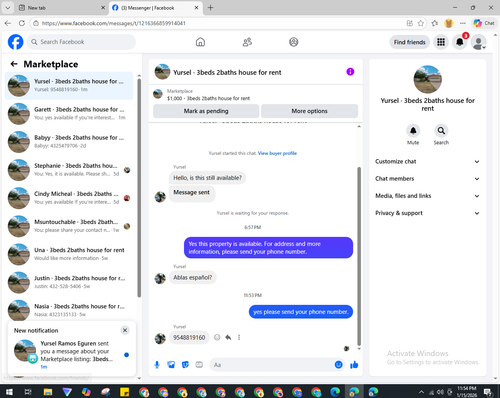Select the Messenger | Facebook tab
The height and width of the screenshot is (398, 500).
click(155, 8)
